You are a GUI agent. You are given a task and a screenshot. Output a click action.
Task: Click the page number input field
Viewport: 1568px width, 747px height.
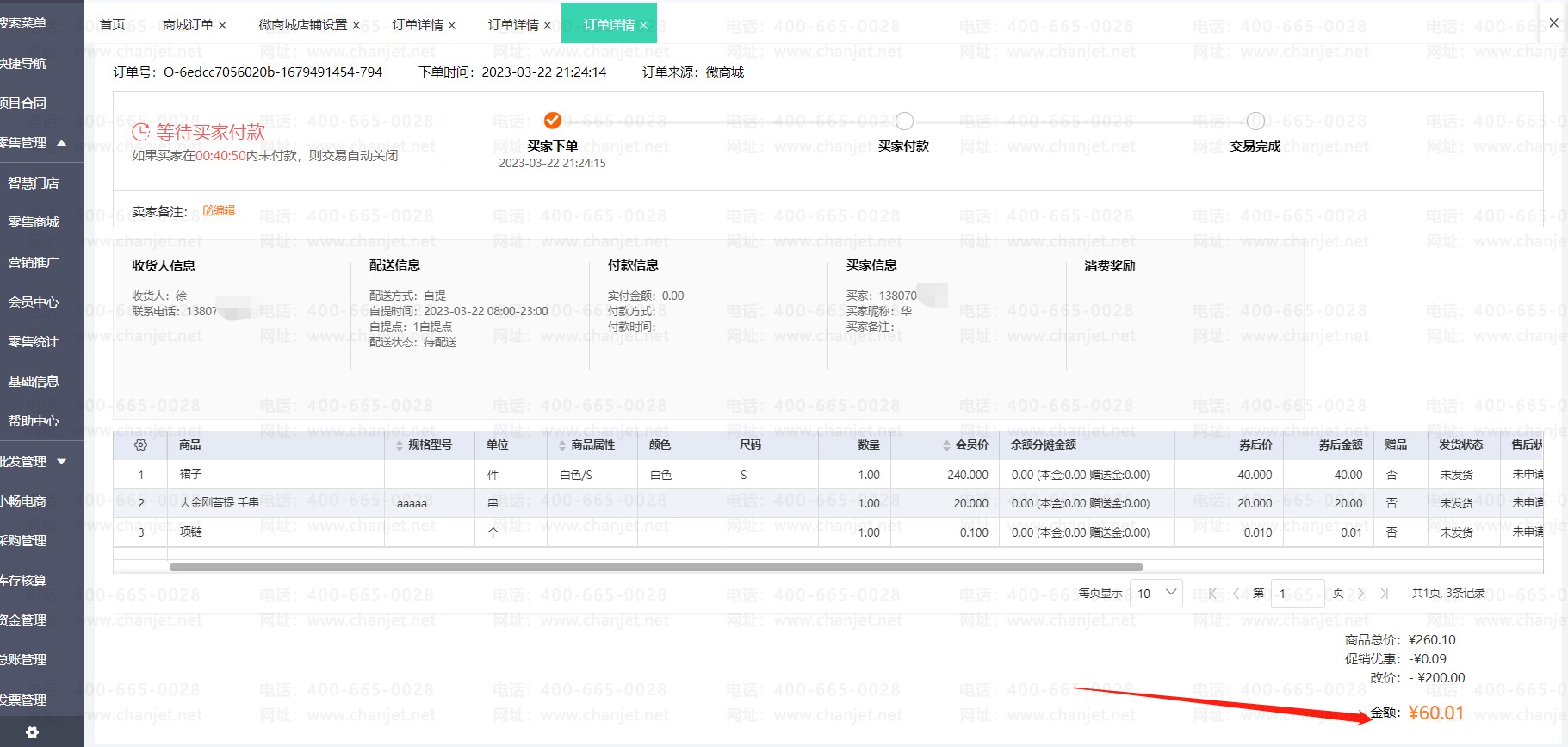[x=1298, y=594]
